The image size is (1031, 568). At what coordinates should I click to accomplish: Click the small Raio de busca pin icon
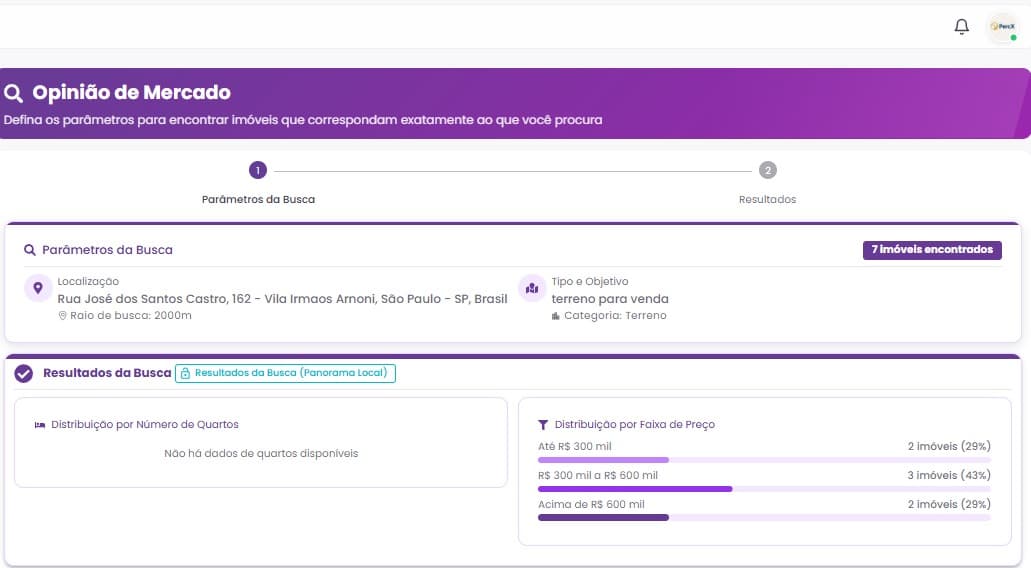(x=62, y=316)
